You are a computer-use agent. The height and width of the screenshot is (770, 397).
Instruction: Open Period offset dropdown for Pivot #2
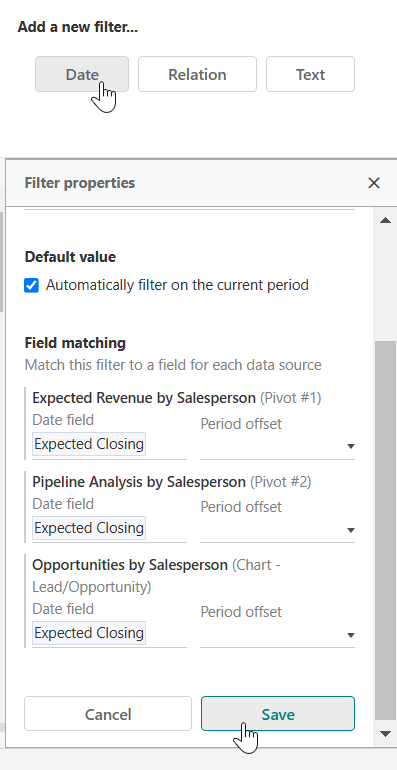click(x=277, y=529)
